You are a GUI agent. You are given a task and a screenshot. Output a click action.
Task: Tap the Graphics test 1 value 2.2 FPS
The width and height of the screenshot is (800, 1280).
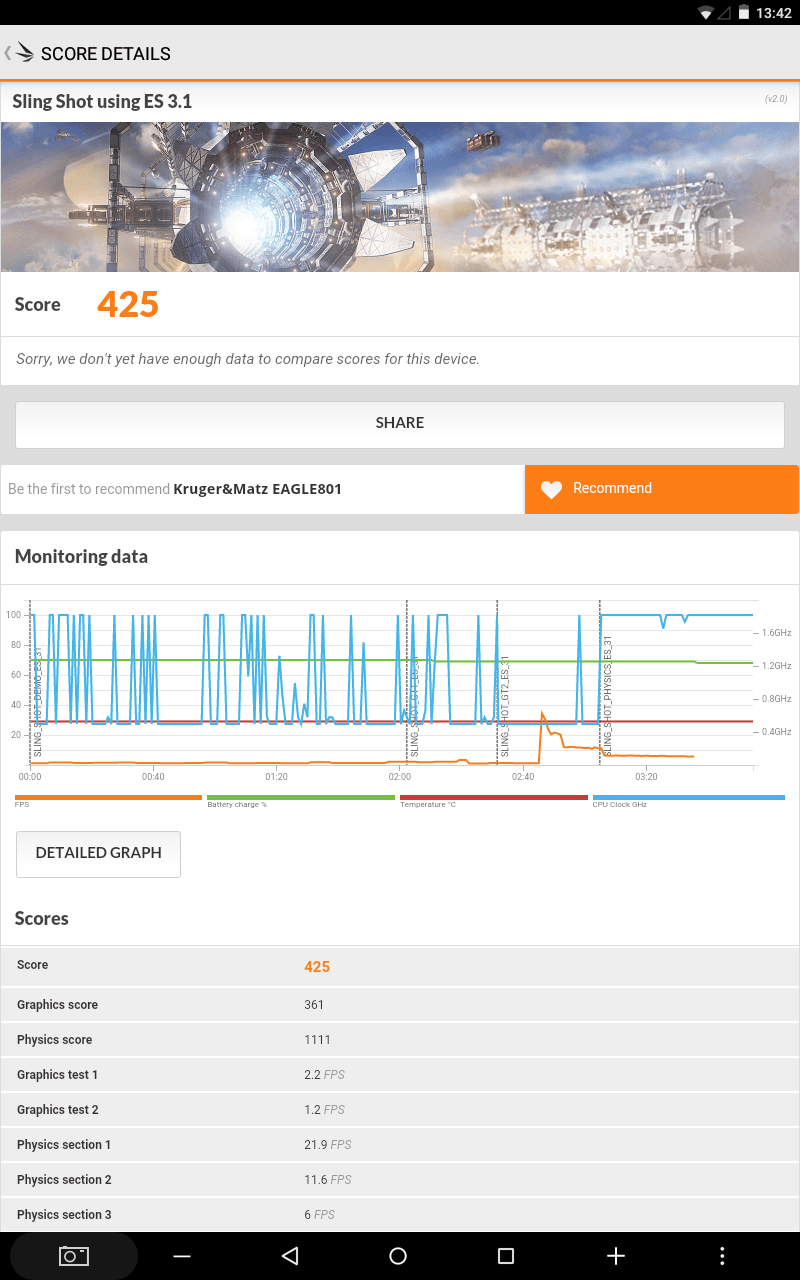click(x=324, y=1075)
